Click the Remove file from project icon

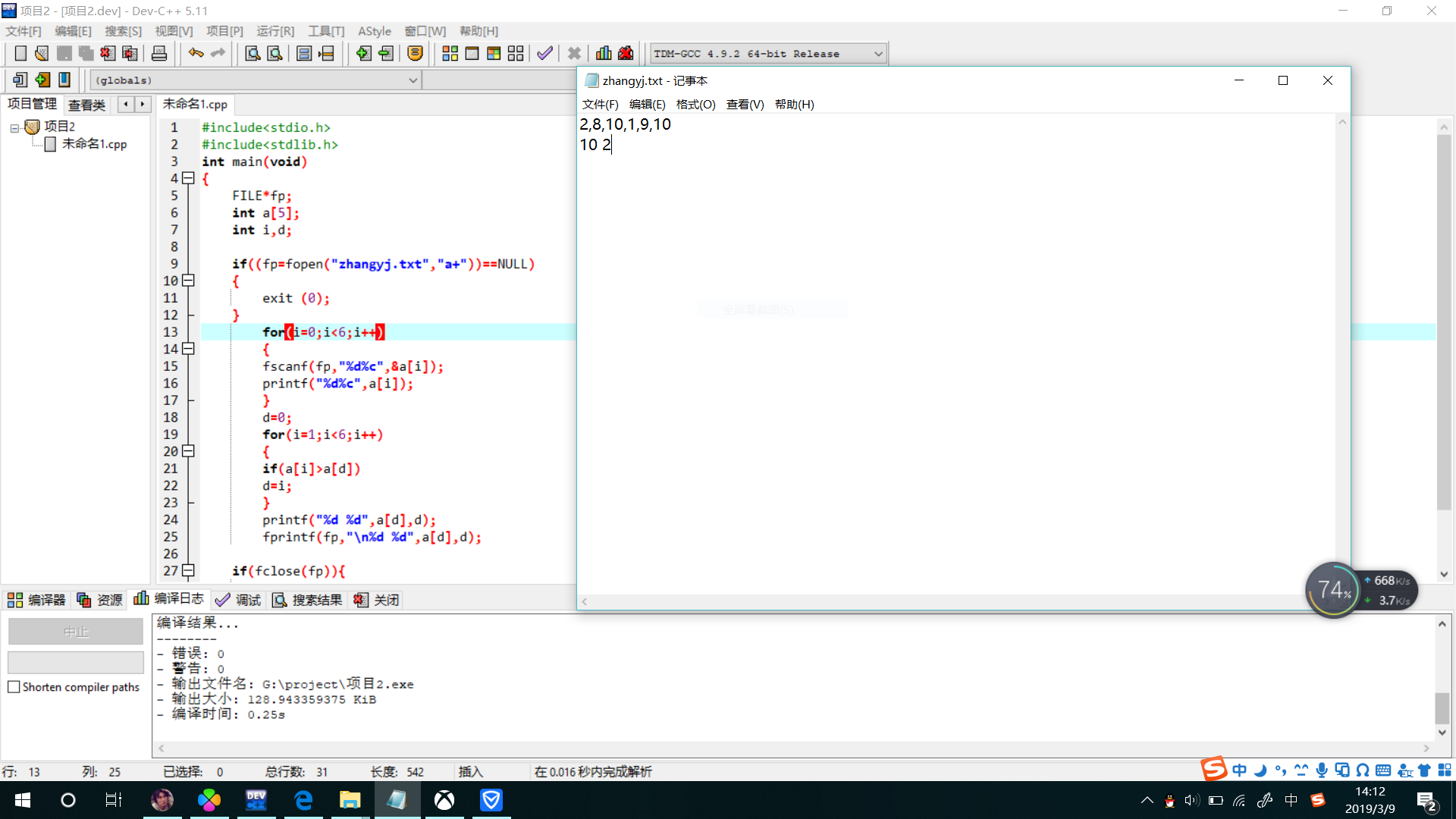point(385,53)
